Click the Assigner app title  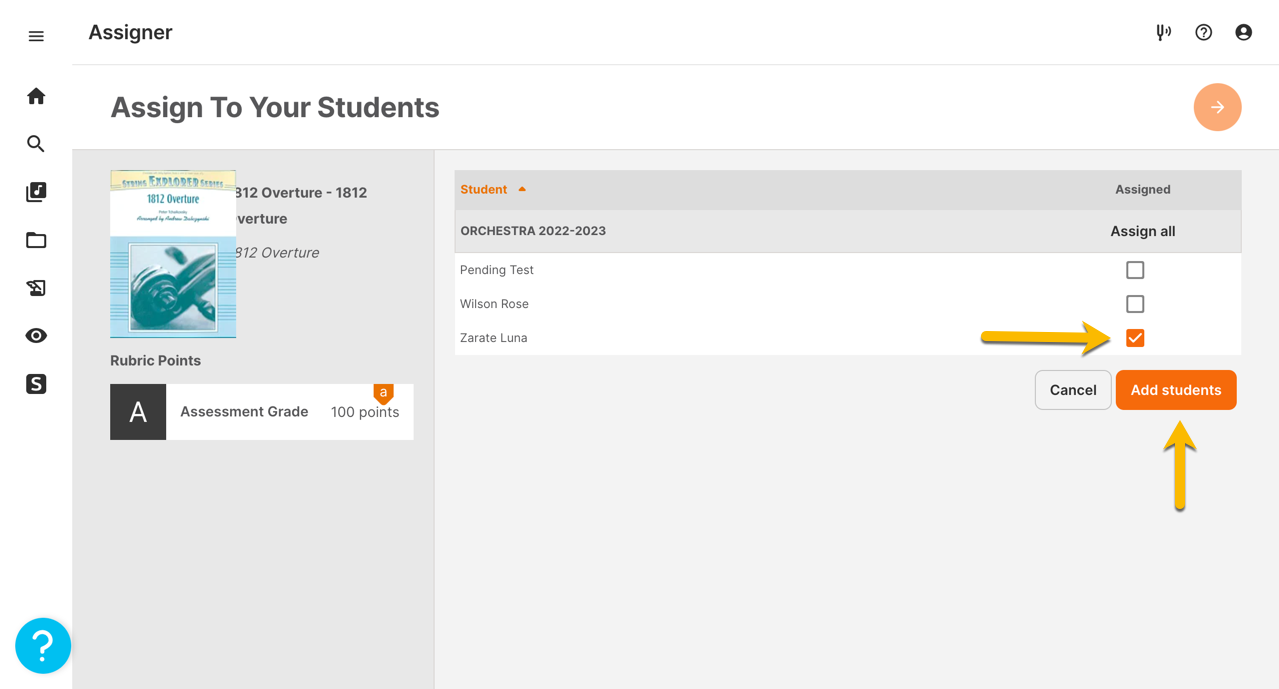pos(130,32)
